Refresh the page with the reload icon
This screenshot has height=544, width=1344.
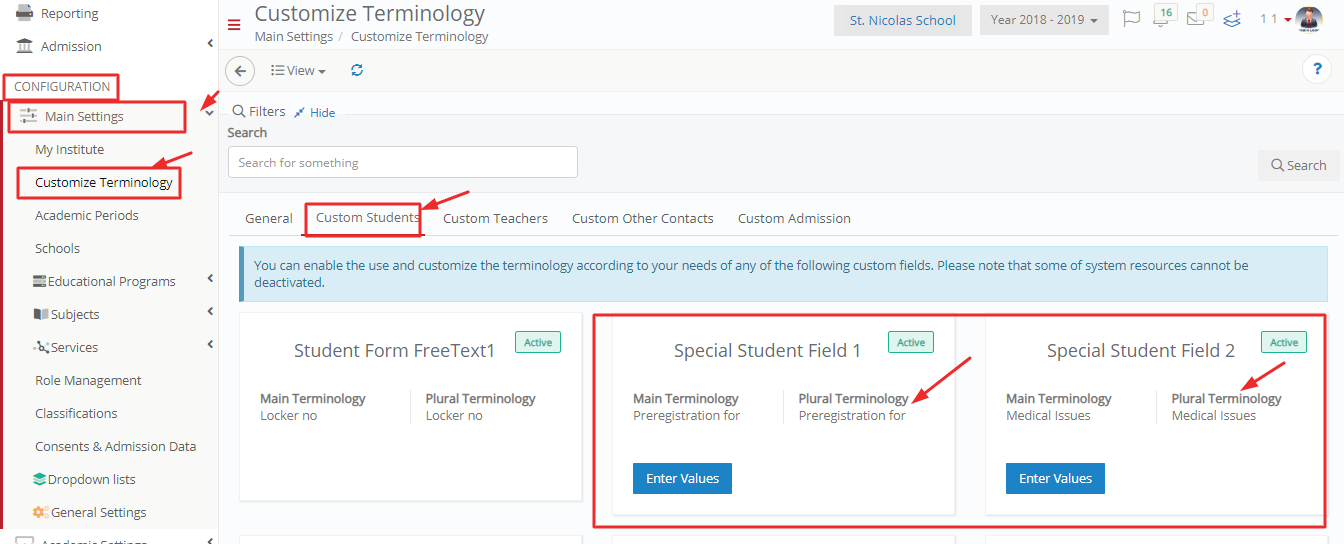[357, 70]
